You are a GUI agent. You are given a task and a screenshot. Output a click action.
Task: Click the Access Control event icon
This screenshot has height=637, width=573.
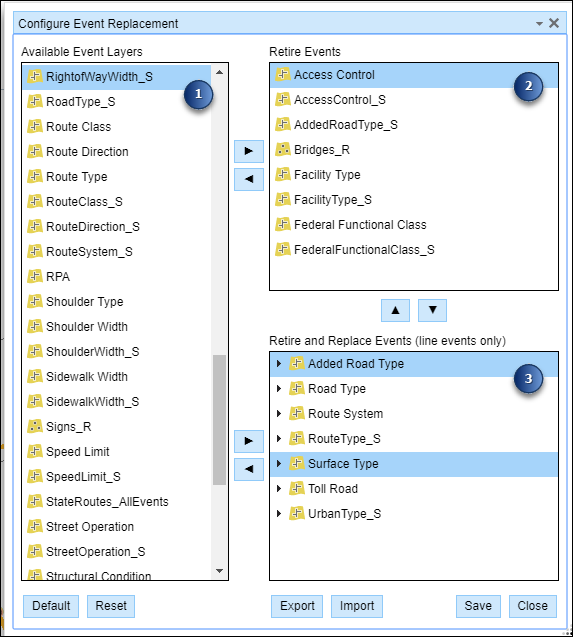(283, 75)
